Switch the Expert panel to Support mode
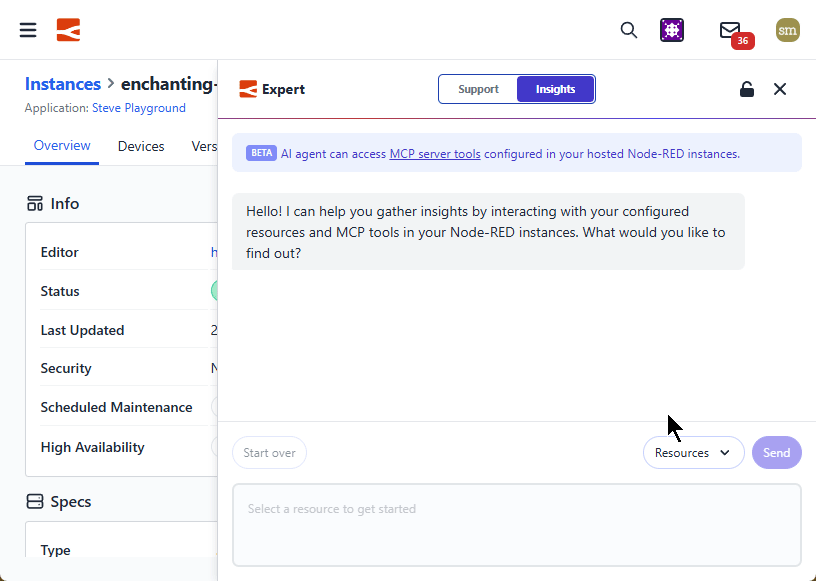Image resolution: width=816 pixels, height=581 pixels. 478,88
